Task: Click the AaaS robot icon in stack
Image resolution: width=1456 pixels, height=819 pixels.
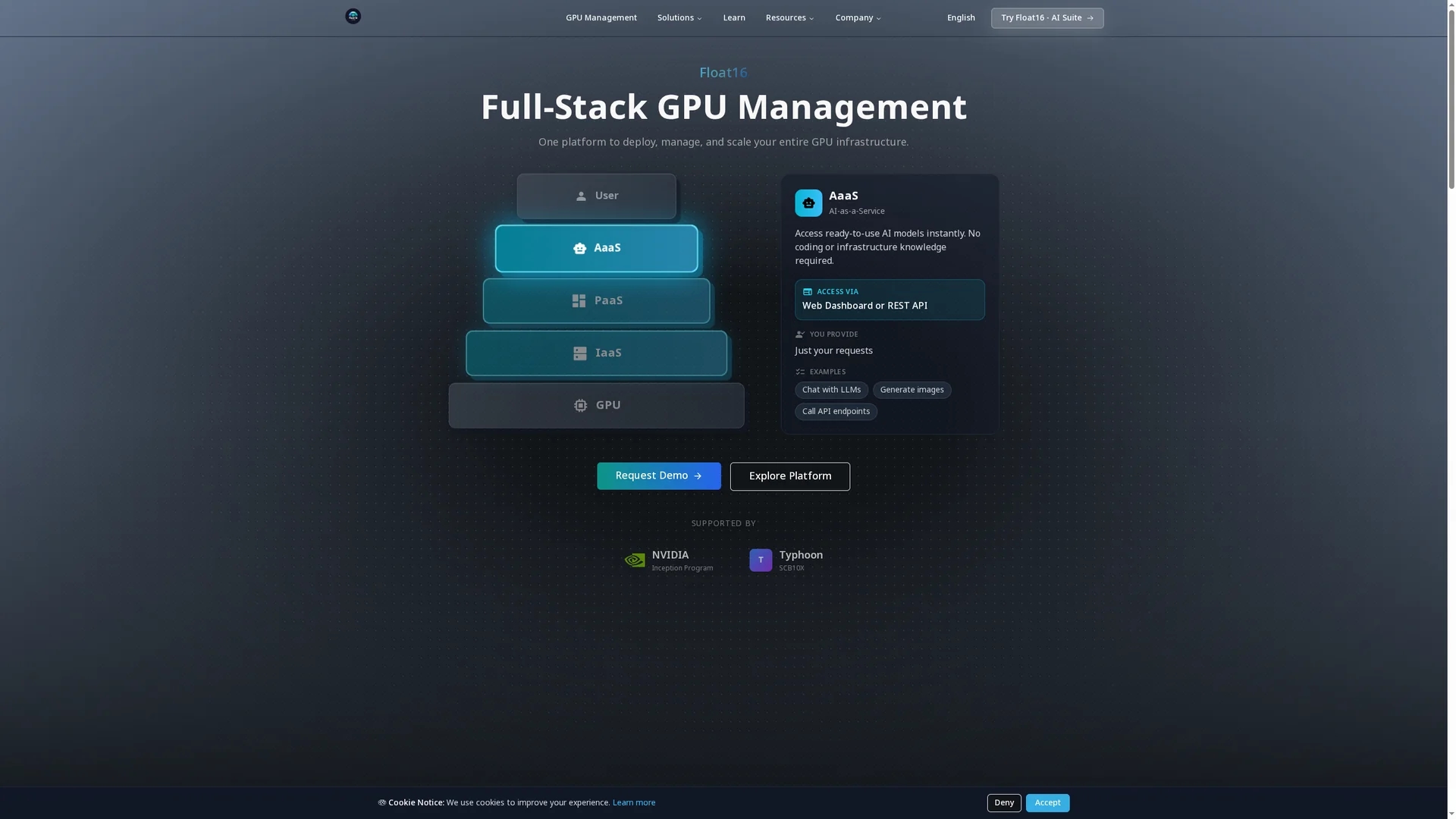Action: 579,249
